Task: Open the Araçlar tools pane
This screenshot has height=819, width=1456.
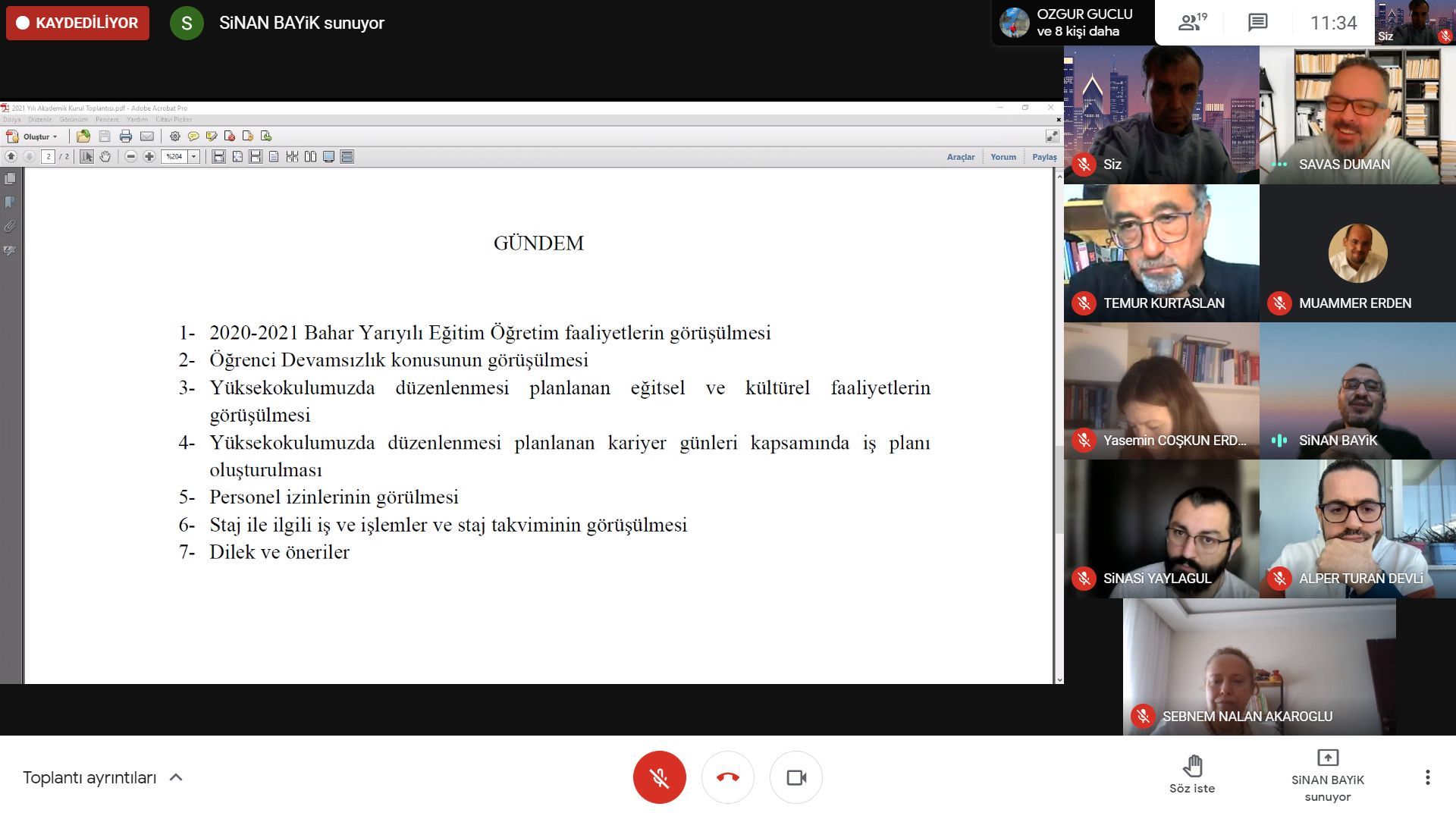Action: (960, 157)
